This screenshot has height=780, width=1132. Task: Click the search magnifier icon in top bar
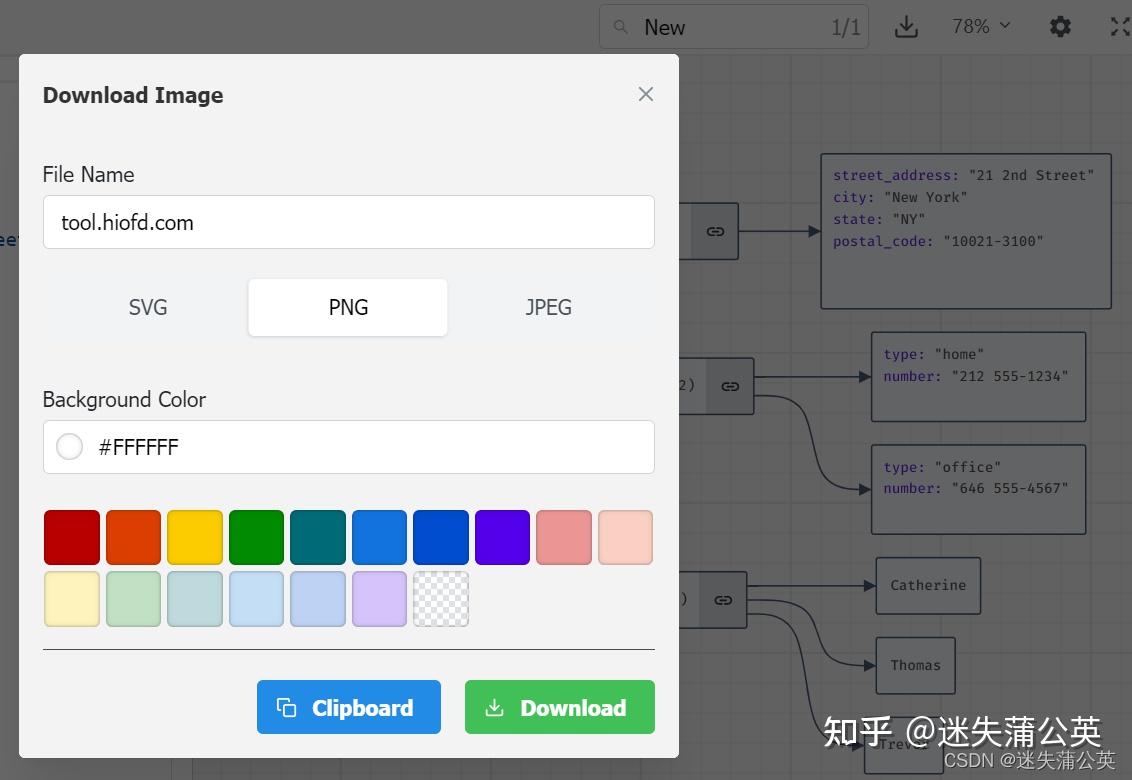[x=620, y=26]
